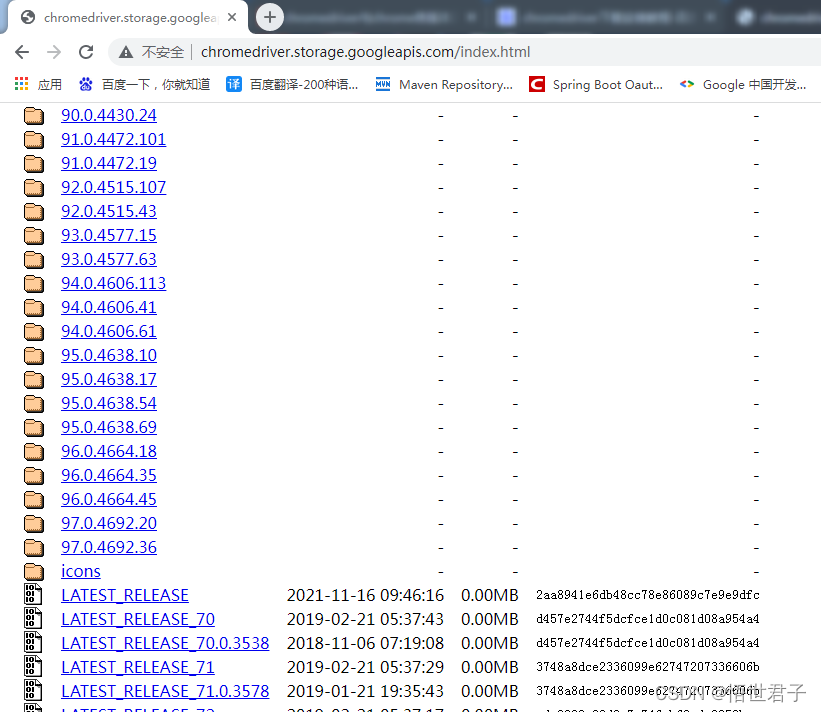Viewport: 821px width, 712px height.
Task: Close the chromedriver.storage.googleapis tab
Action: pyautogui.click(x=232, y=17)
